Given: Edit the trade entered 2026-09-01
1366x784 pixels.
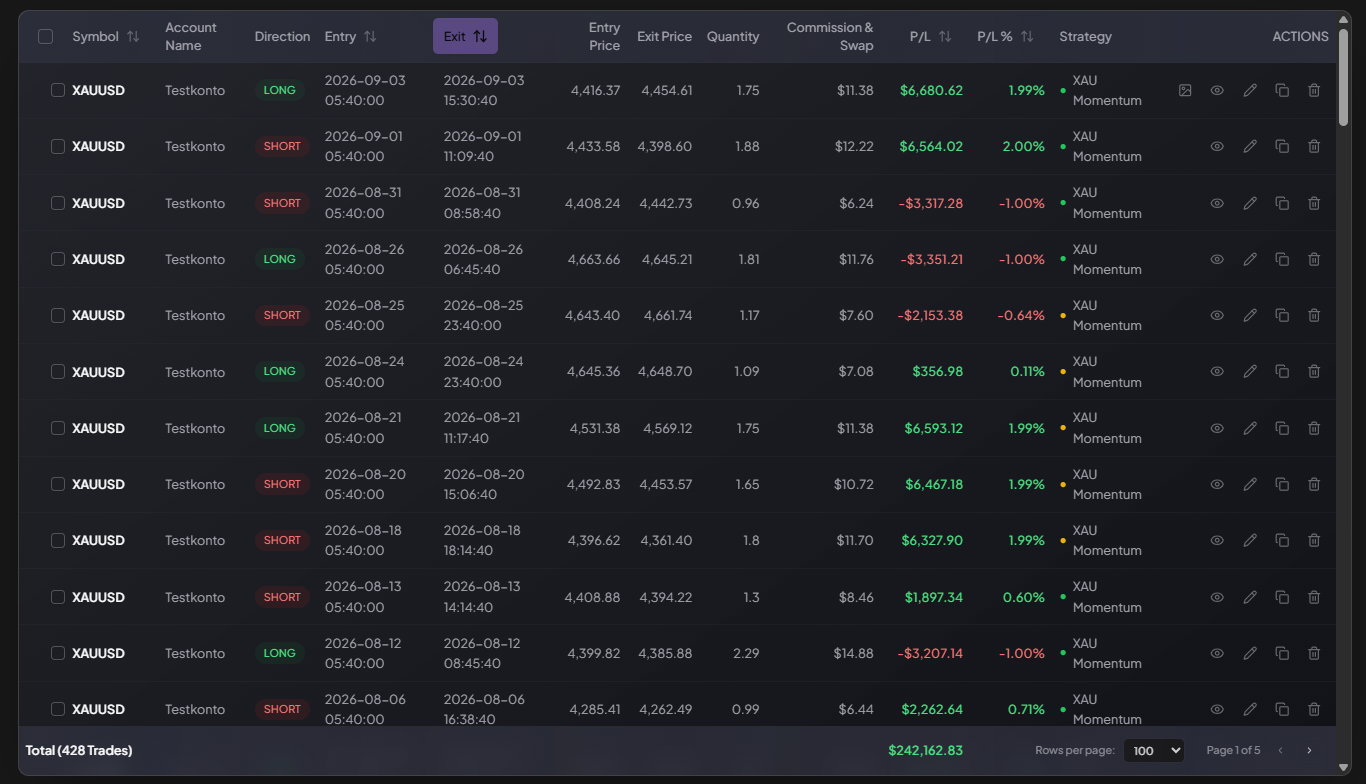Looking at the screenshot, I should coord(1250,146).
